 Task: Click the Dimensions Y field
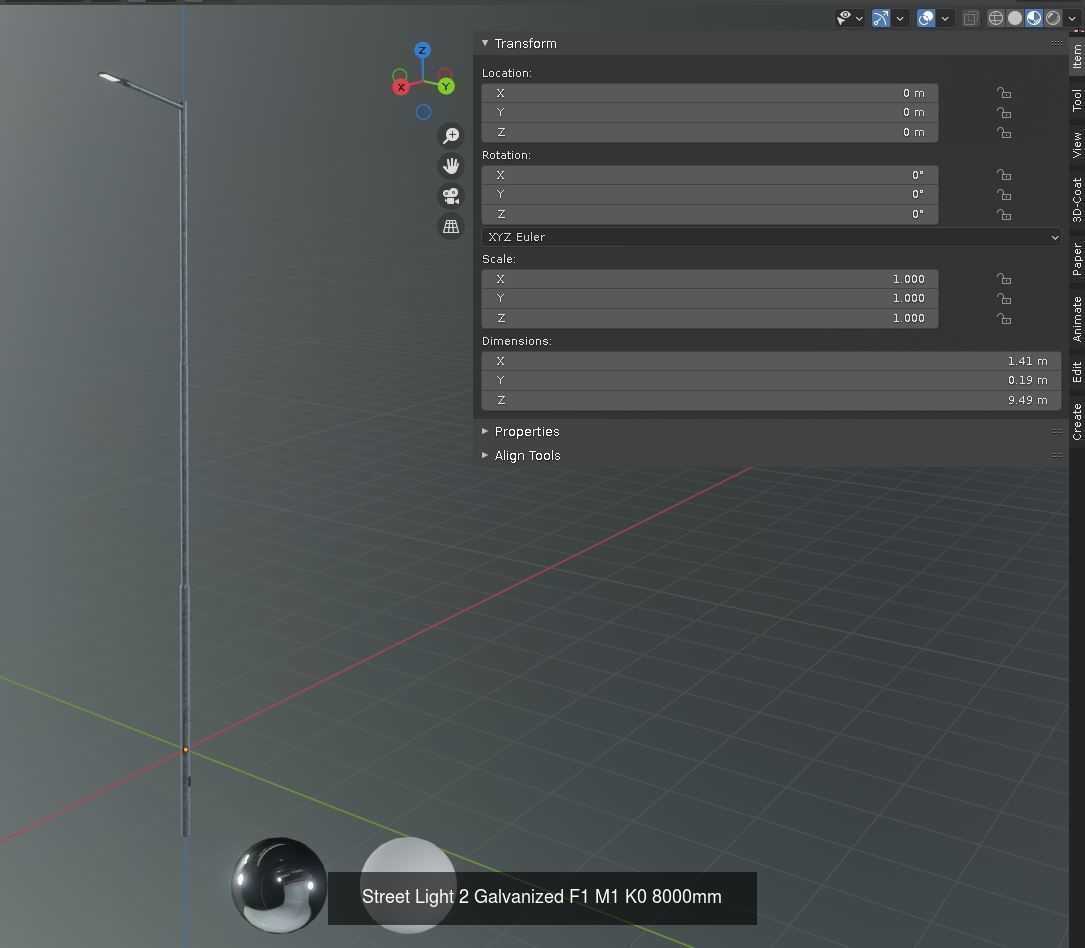[x=772, y=381]
